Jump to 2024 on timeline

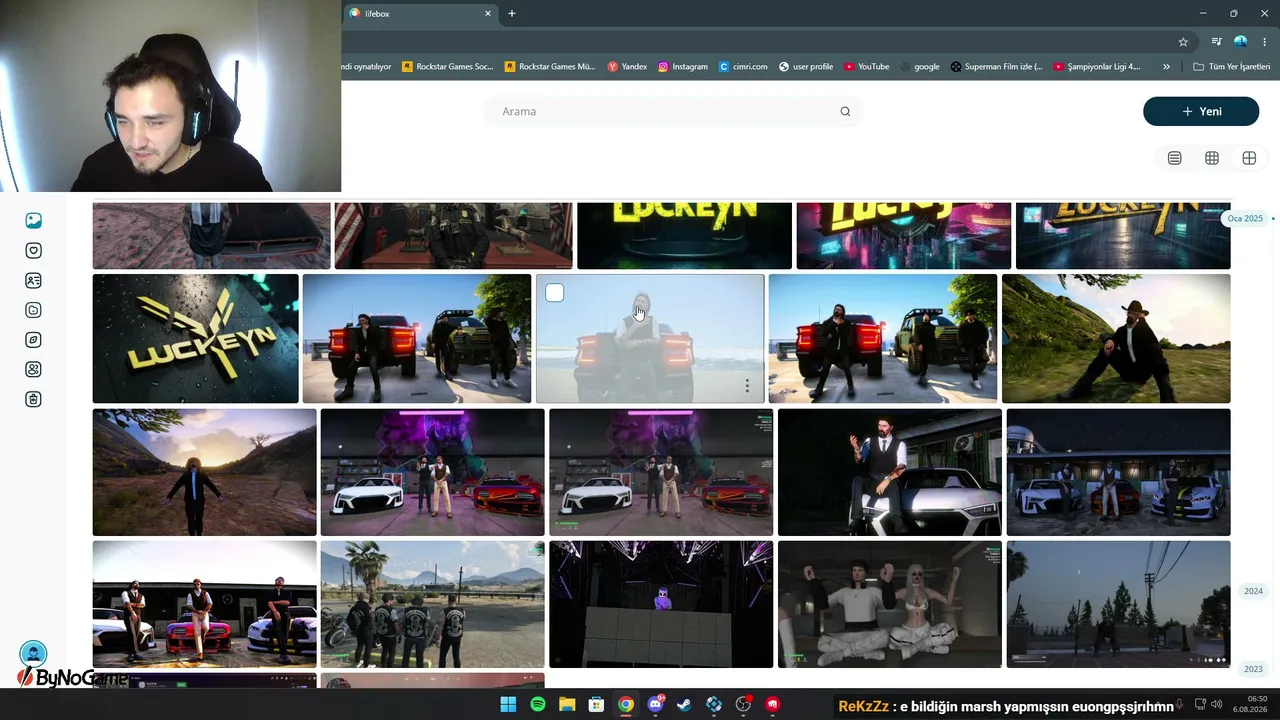pyautogui.click(x=1253, y=591)
